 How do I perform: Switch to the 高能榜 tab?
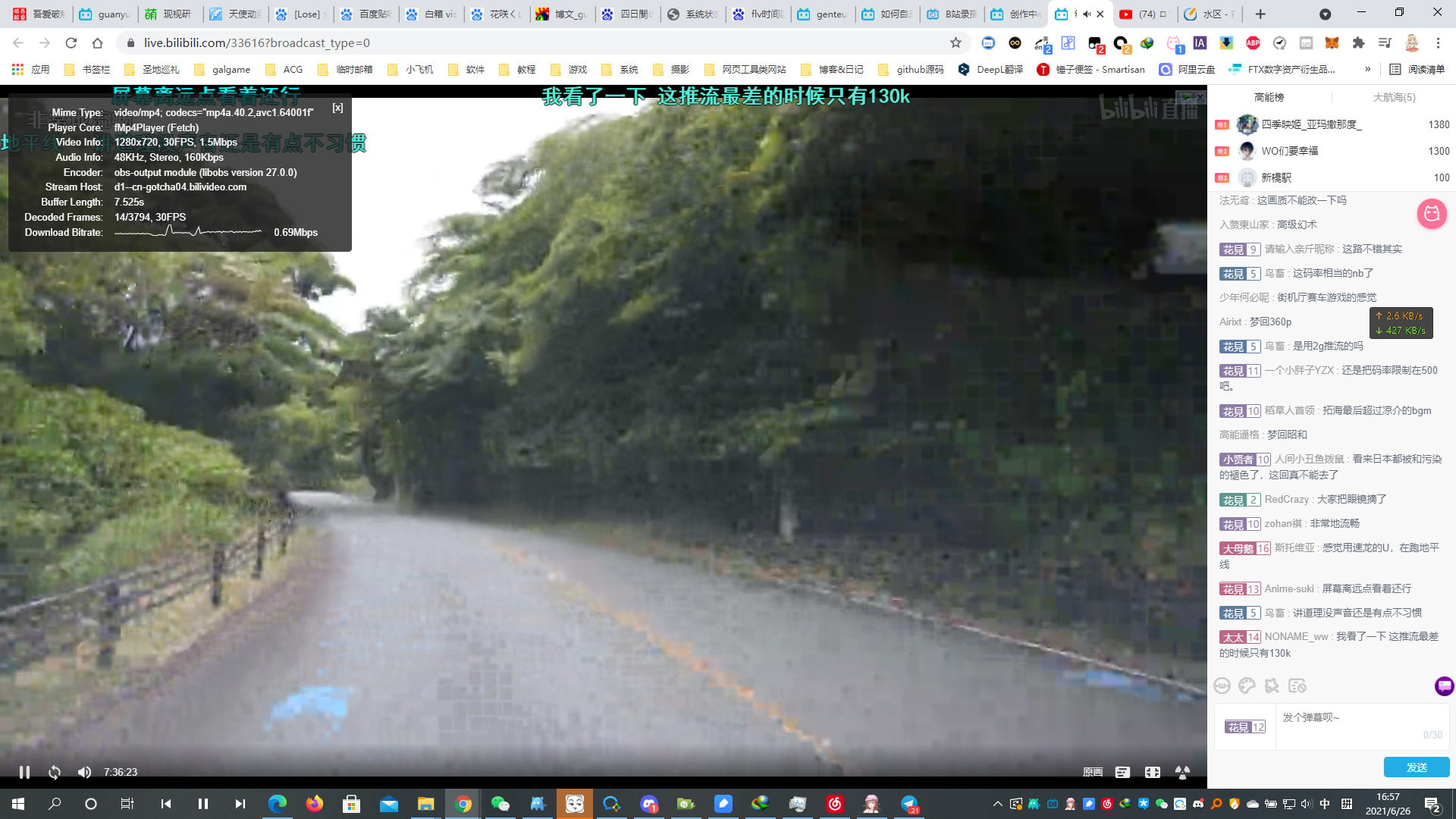point(1269,97)
